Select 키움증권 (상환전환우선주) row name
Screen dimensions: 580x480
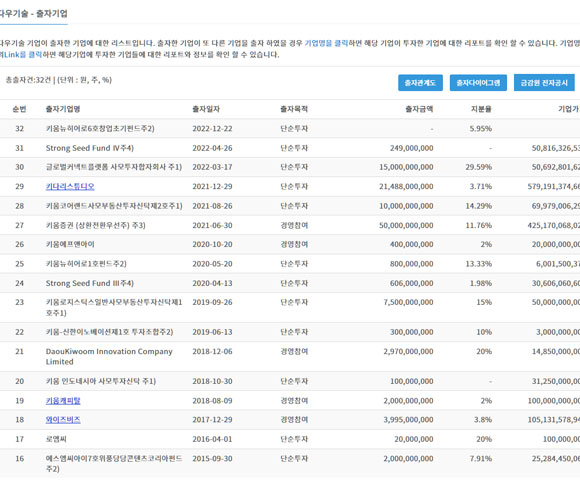coord(95,225)
